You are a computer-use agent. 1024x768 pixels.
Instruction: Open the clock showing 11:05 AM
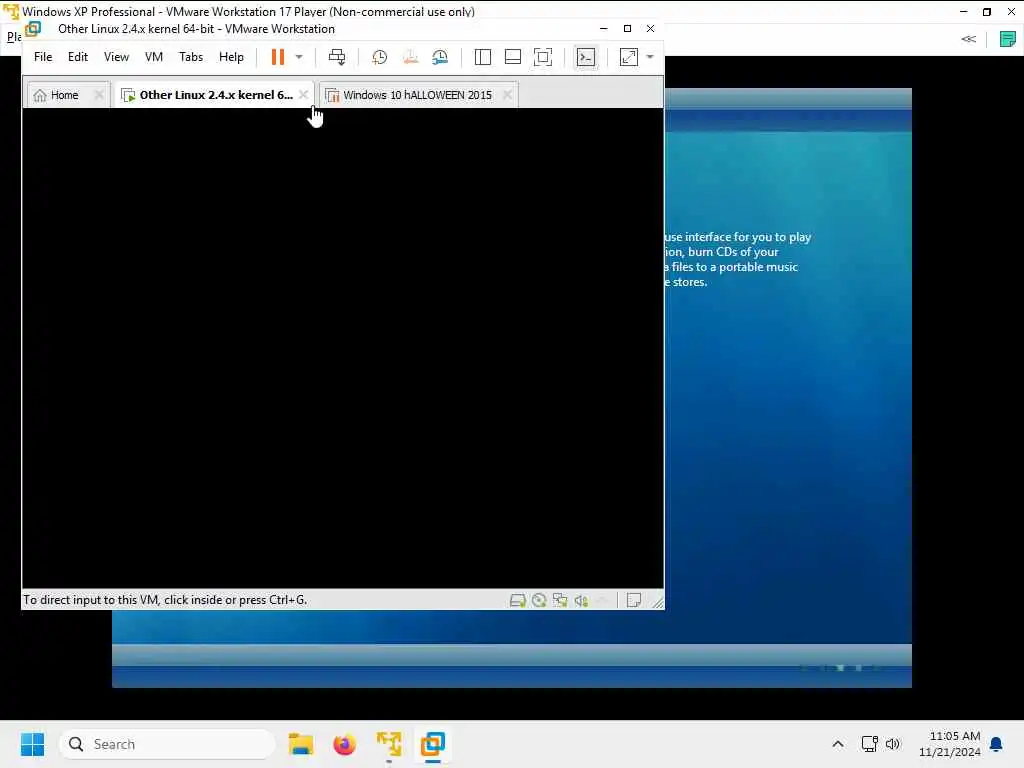click(x=950, y=744)
